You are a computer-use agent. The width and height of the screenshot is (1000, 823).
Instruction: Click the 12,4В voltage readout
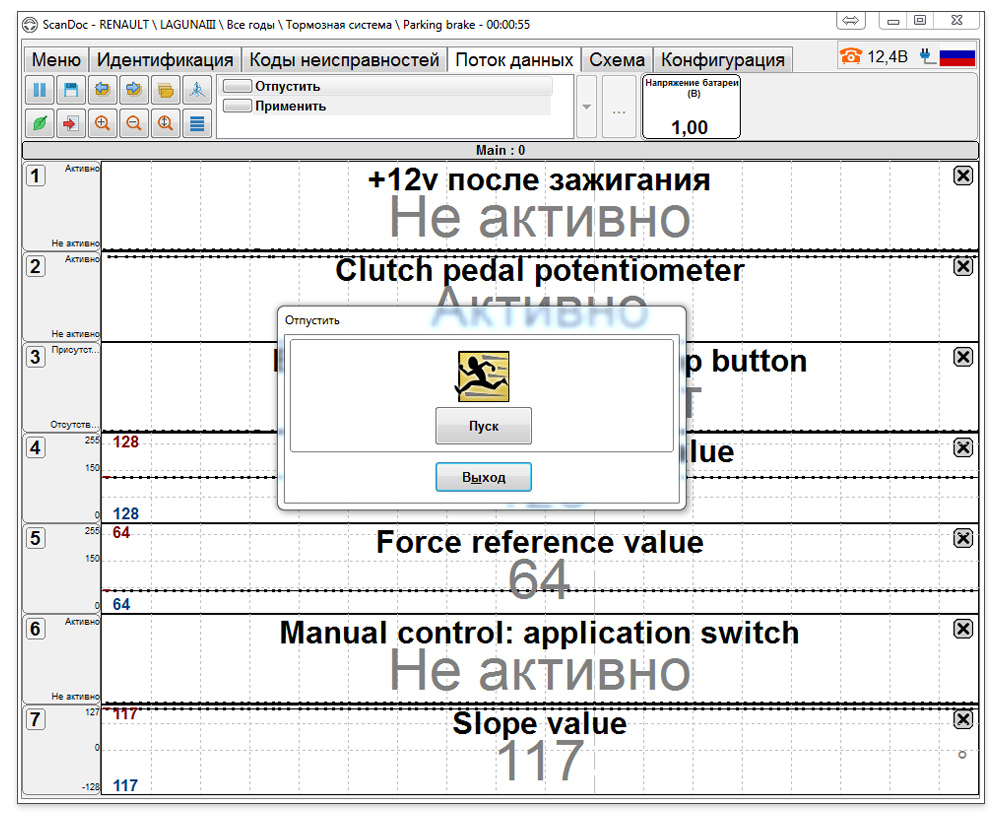pos(887,57)
